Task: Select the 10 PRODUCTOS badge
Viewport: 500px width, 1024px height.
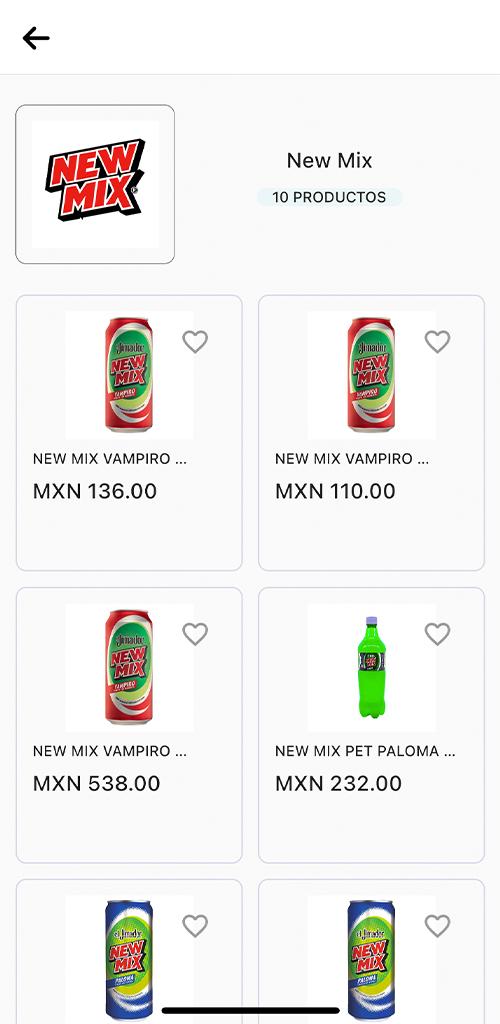Action: (329, 197)
